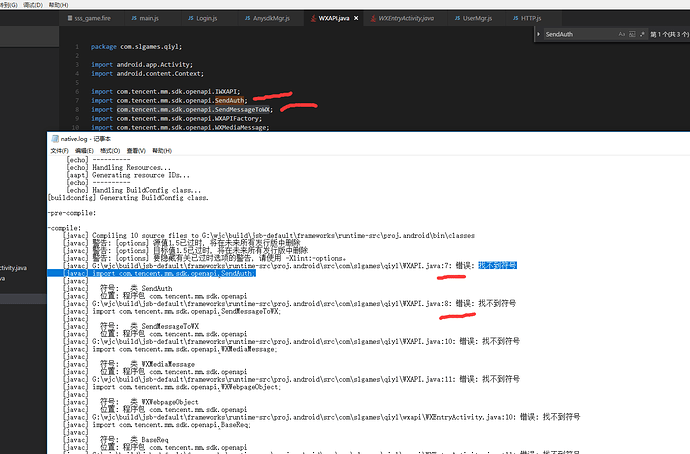Expand the replace field arrow in find widget
Viewport: 690px width, 454px height.
click(x=538, y=34)
